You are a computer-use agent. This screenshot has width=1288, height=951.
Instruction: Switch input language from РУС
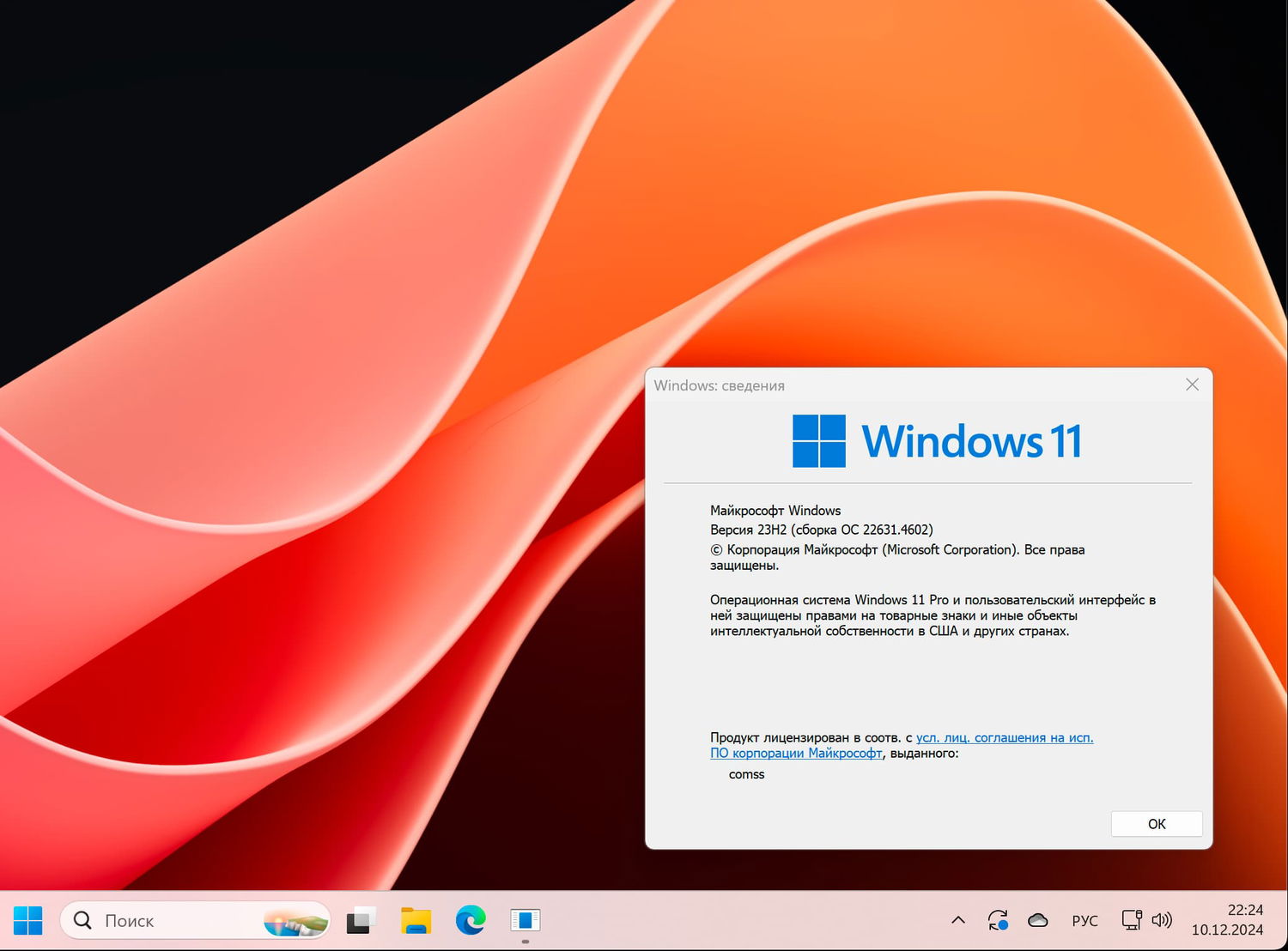coord(1084,919)
